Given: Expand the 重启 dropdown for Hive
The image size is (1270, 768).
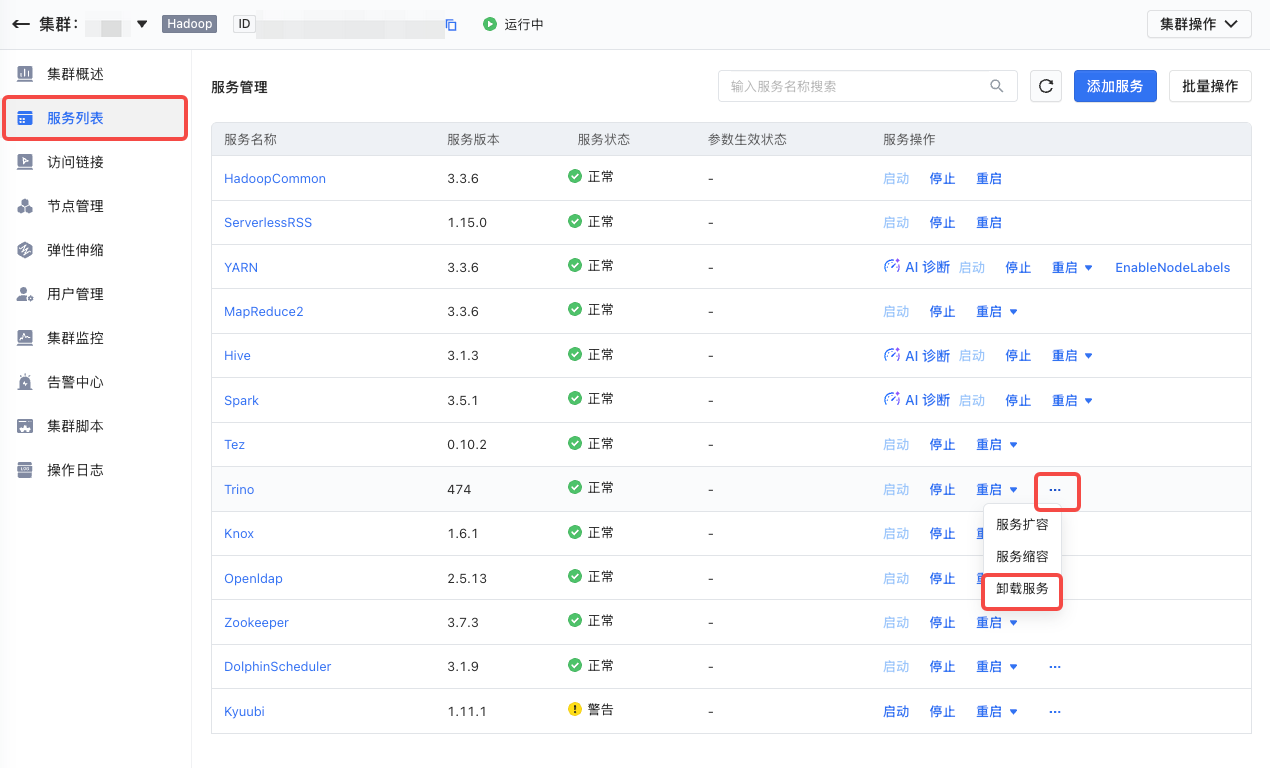Looking at the screenshot, I should pyautogui.click(x=1089, y=356).
